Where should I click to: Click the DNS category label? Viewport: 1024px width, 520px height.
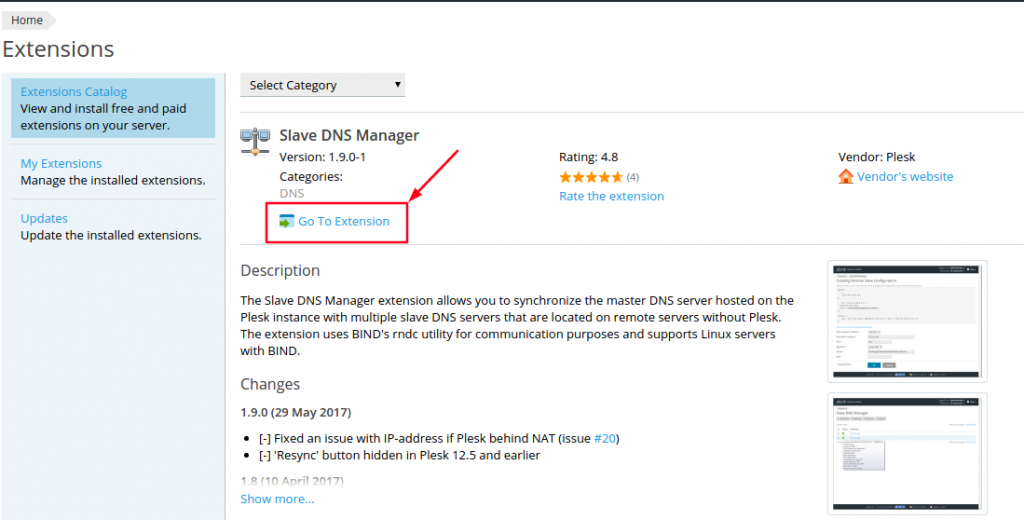coord(292,193)
